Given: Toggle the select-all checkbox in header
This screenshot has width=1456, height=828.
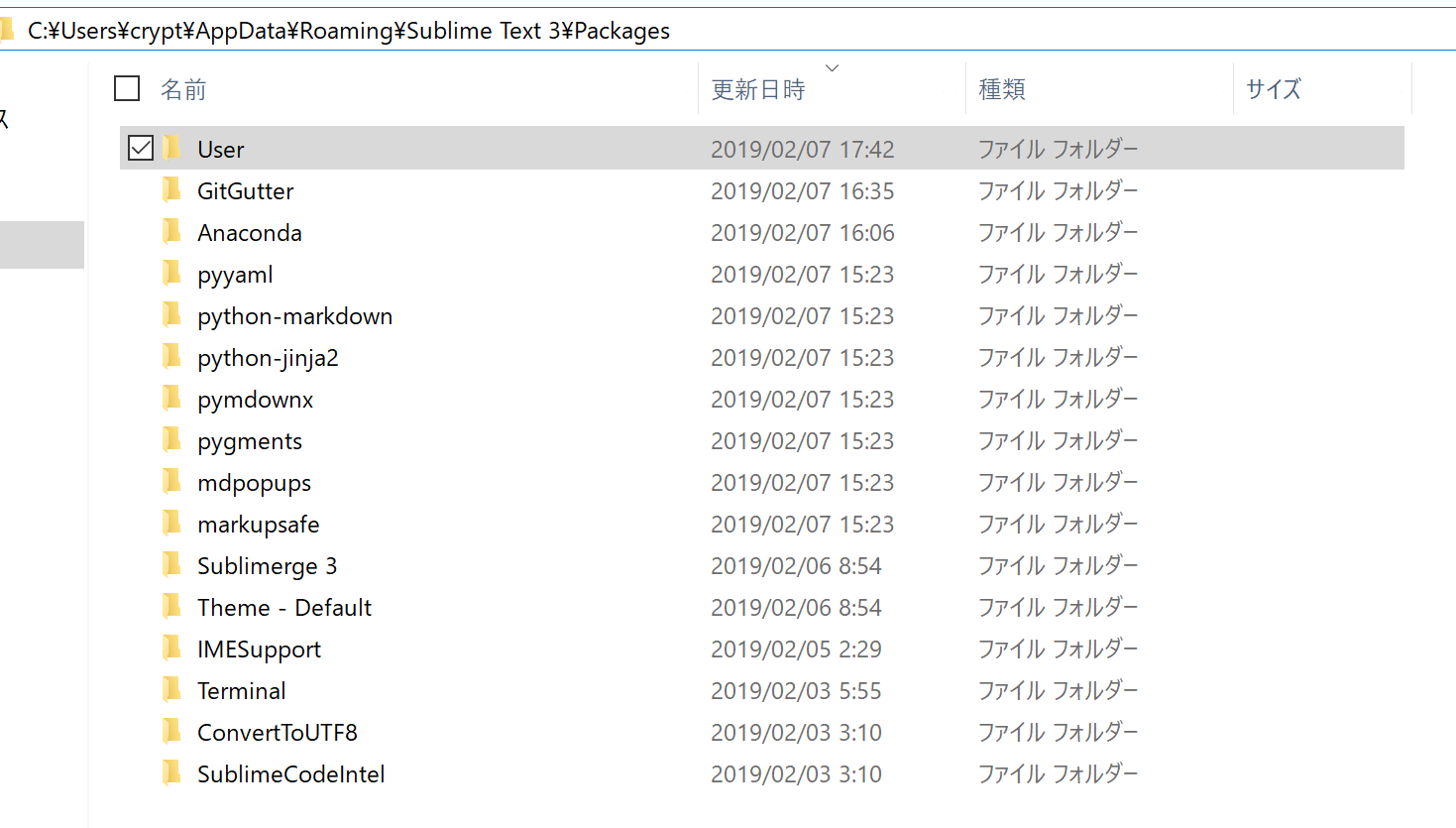Looking at the screenshot, I should pos(127,88).
